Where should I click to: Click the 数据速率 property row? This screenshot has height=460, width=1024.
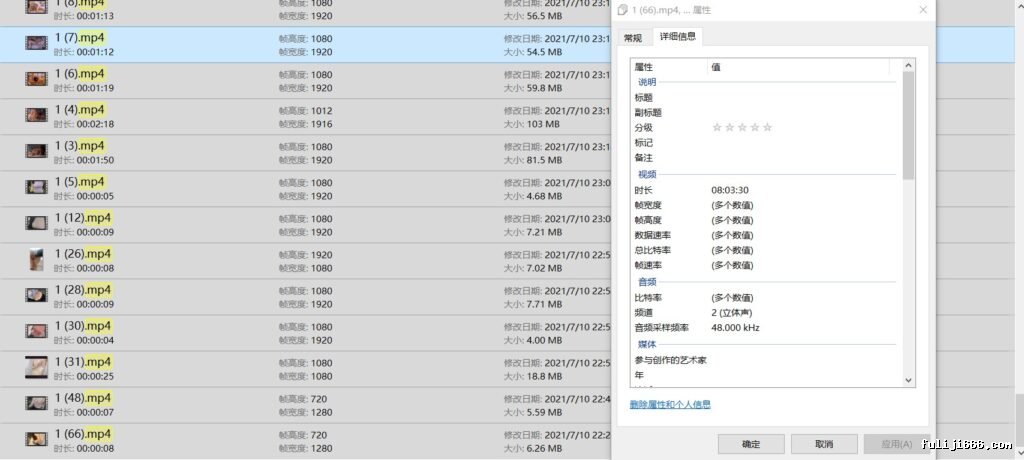tap(764, 235)
